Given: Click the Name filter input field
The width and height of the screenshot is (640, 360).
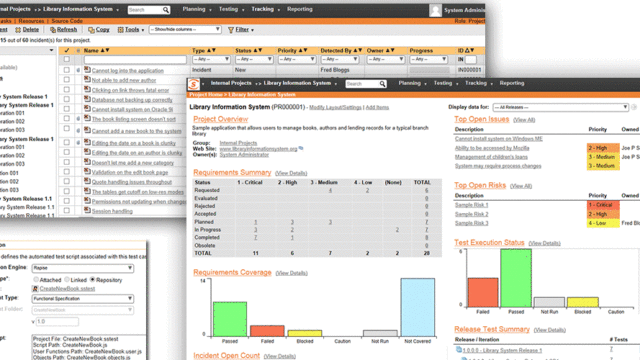Looking at the screenshot, I should 135,60.
